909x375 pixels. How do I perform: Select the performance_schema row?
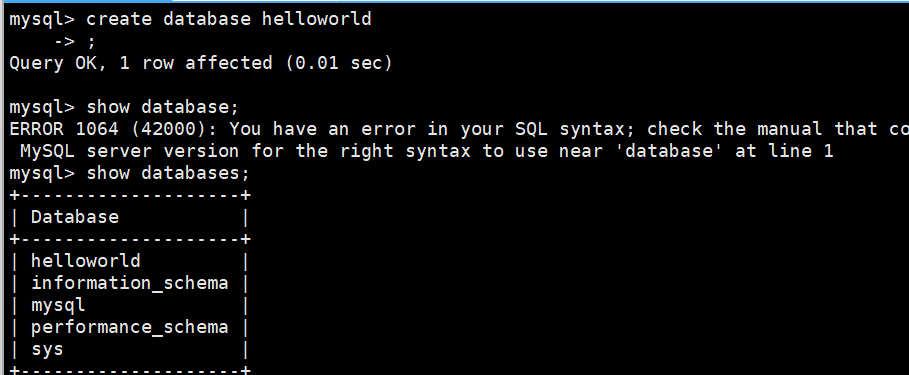[x=129, y=327]
